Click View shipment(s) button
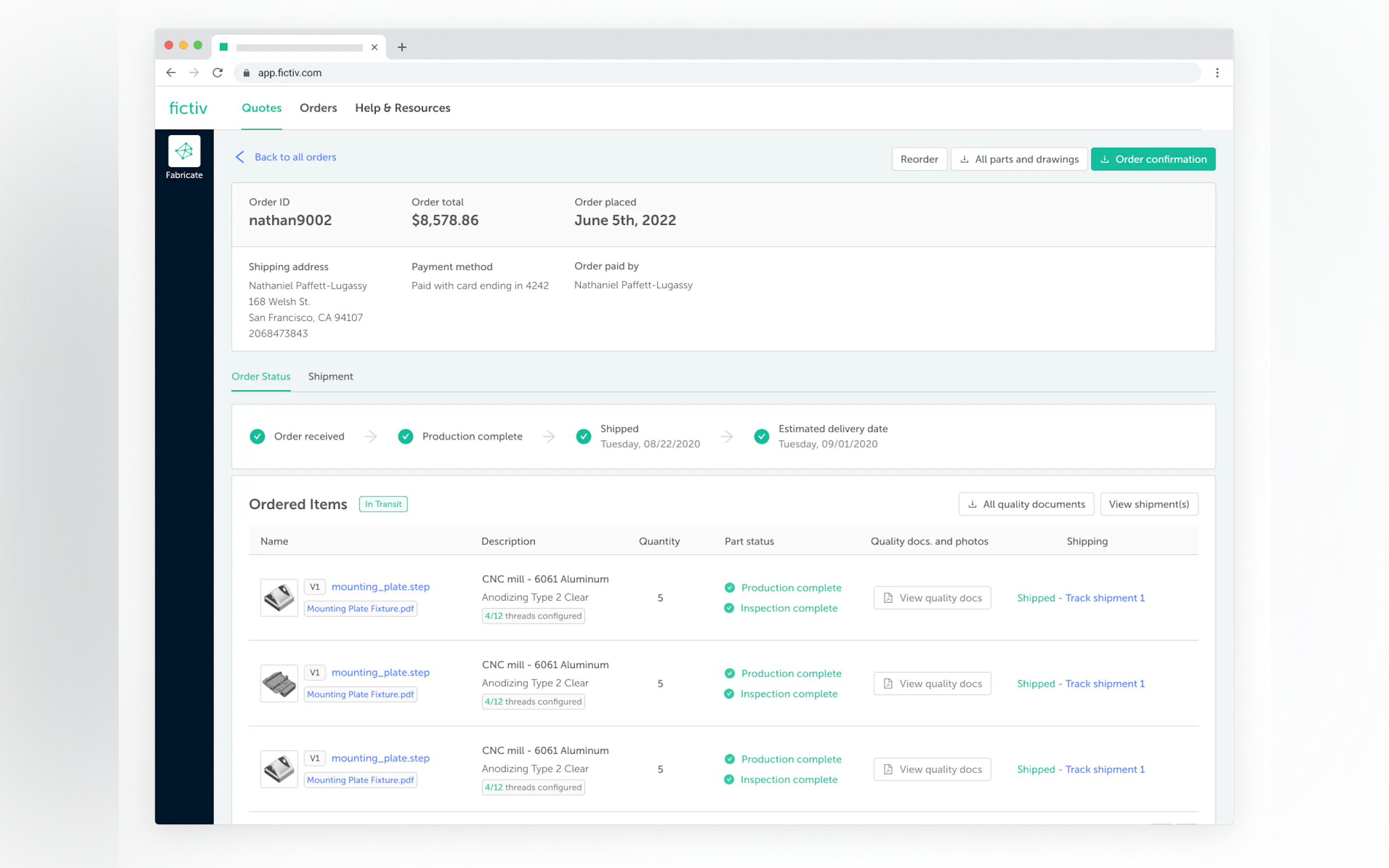 pyautogui.click(x=1148, y=504)
